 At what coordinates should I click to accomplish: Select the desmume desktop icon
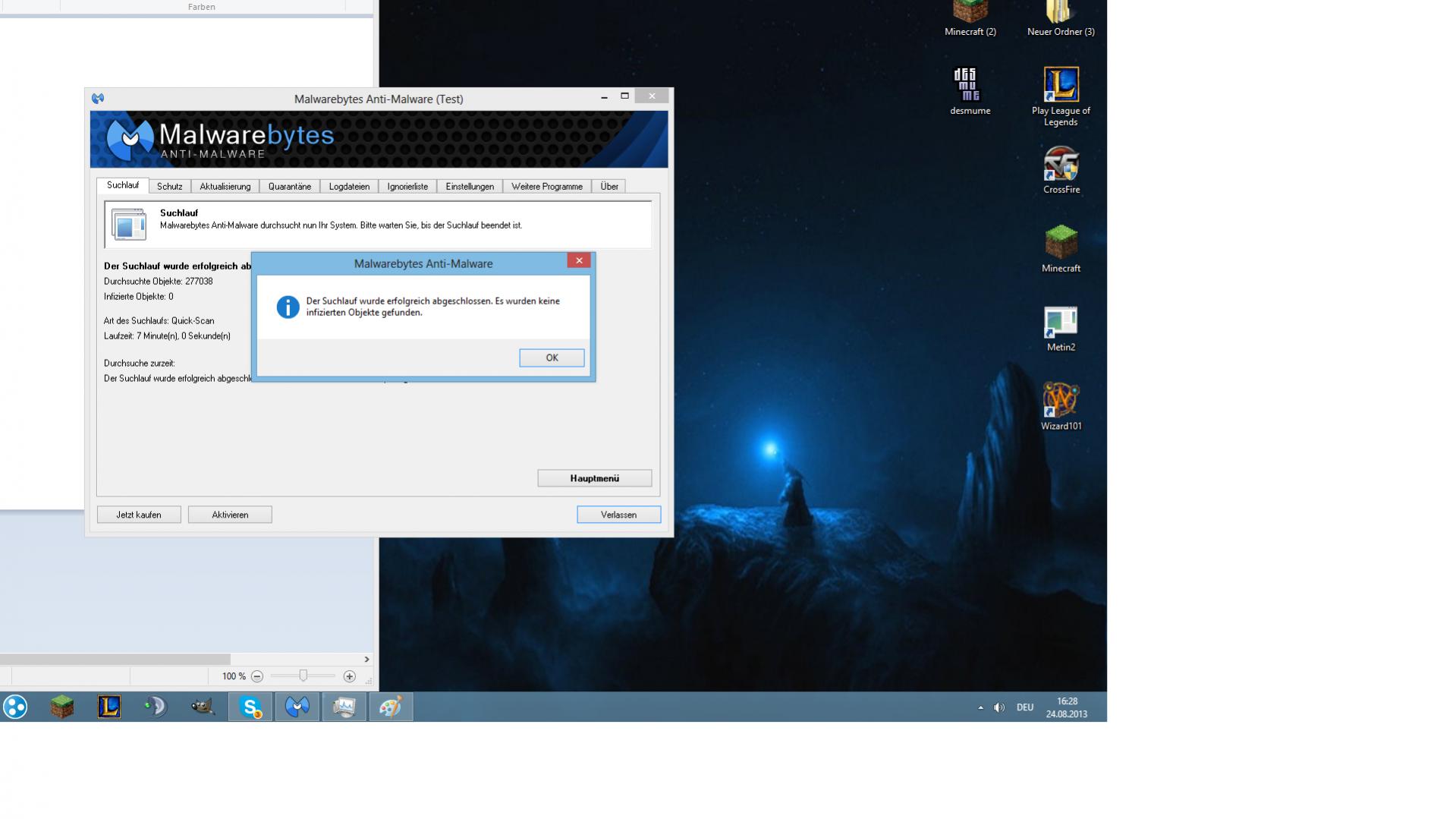coord(970,91)
